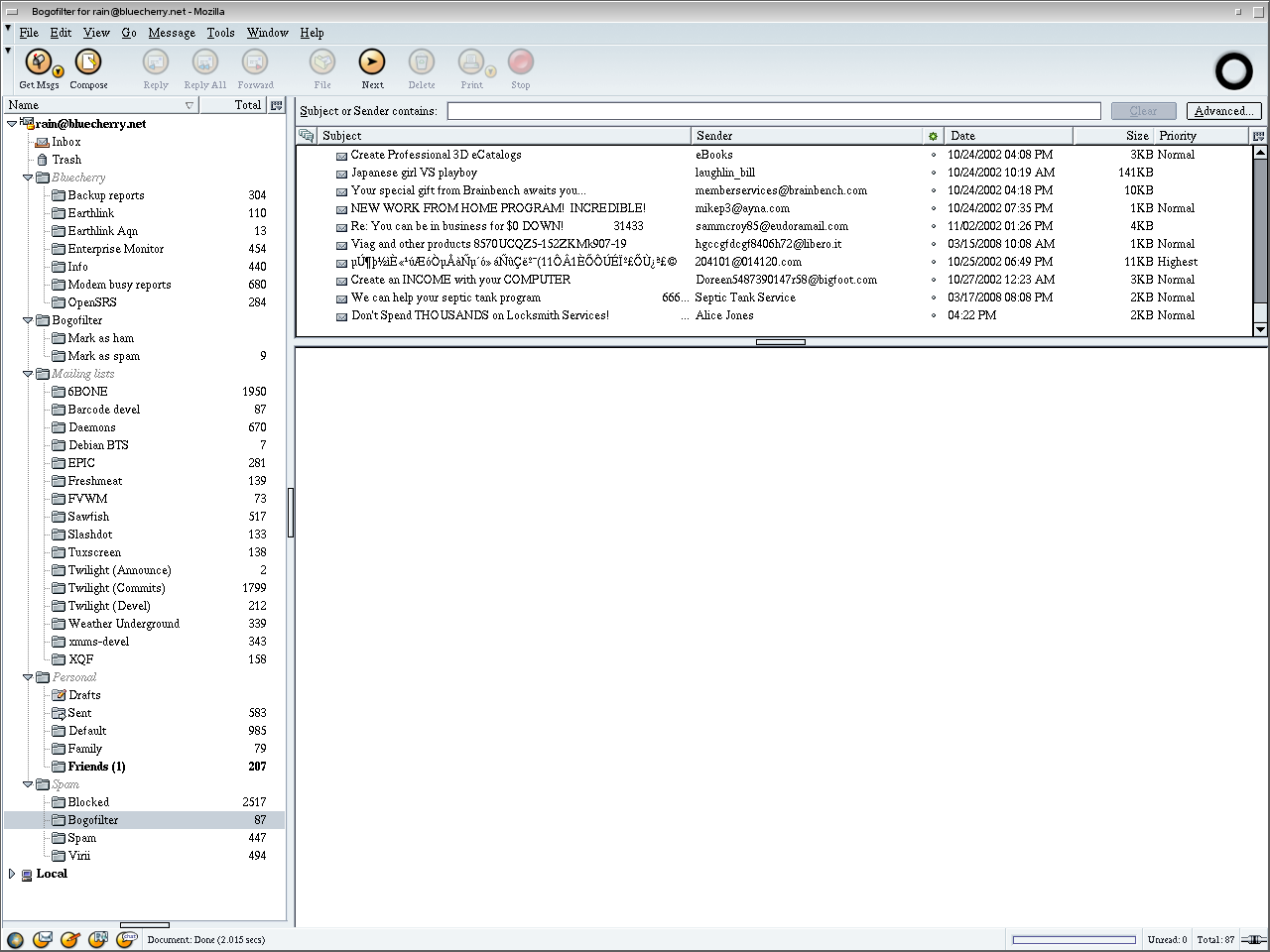Click the File message toolbar icon
Viewport: 1270px width, 952px height.
(322, 62)
